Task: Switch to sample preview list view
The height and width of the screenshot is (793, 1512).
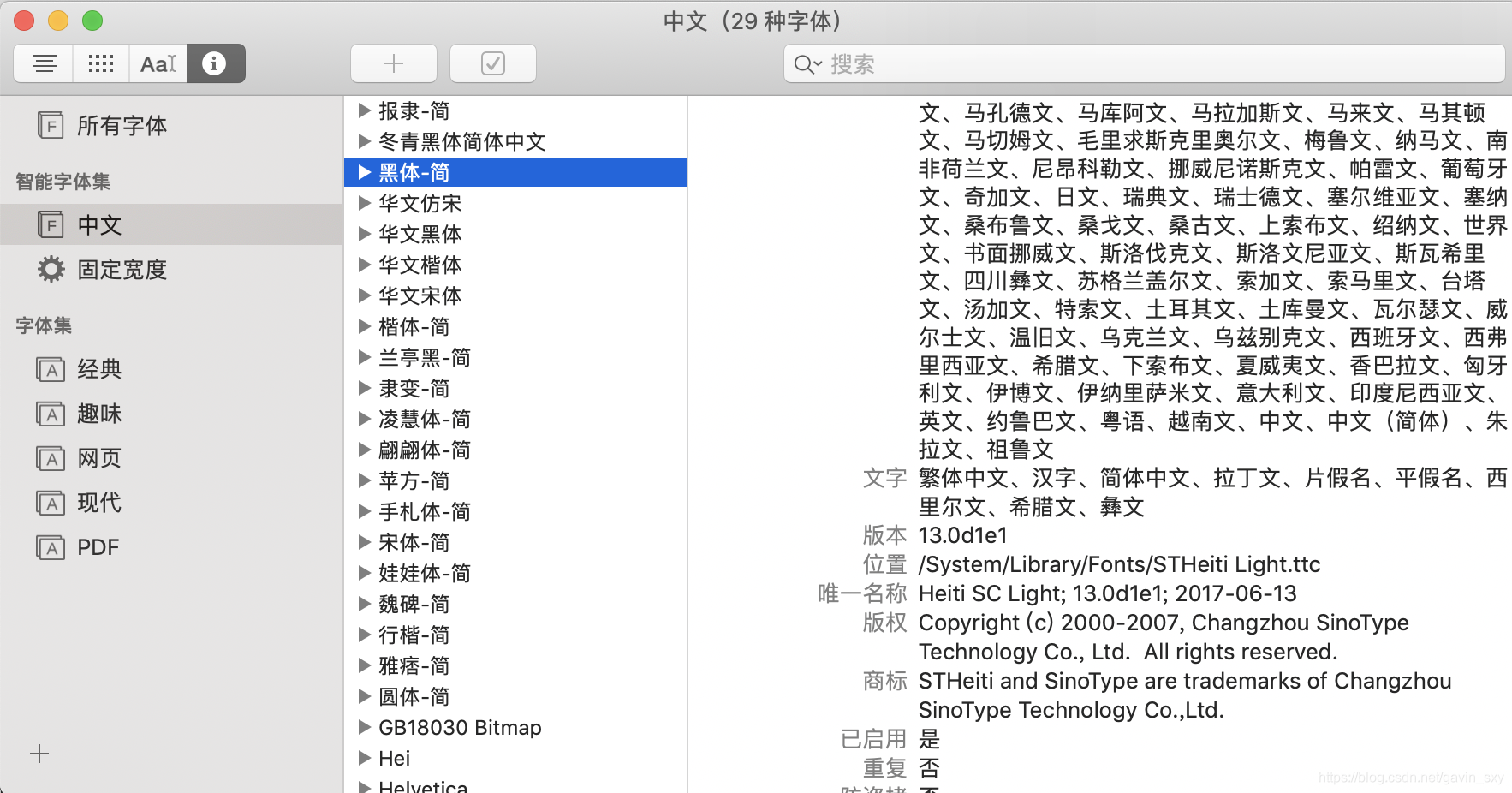Action: tap(44, 63)
